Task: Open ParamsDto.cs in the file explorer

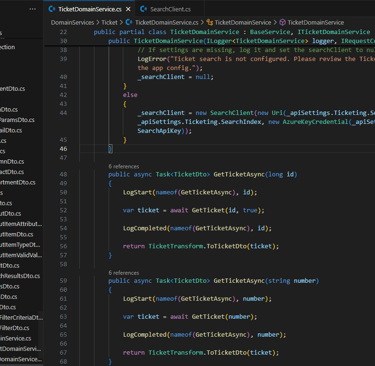Action: (17, 120)
